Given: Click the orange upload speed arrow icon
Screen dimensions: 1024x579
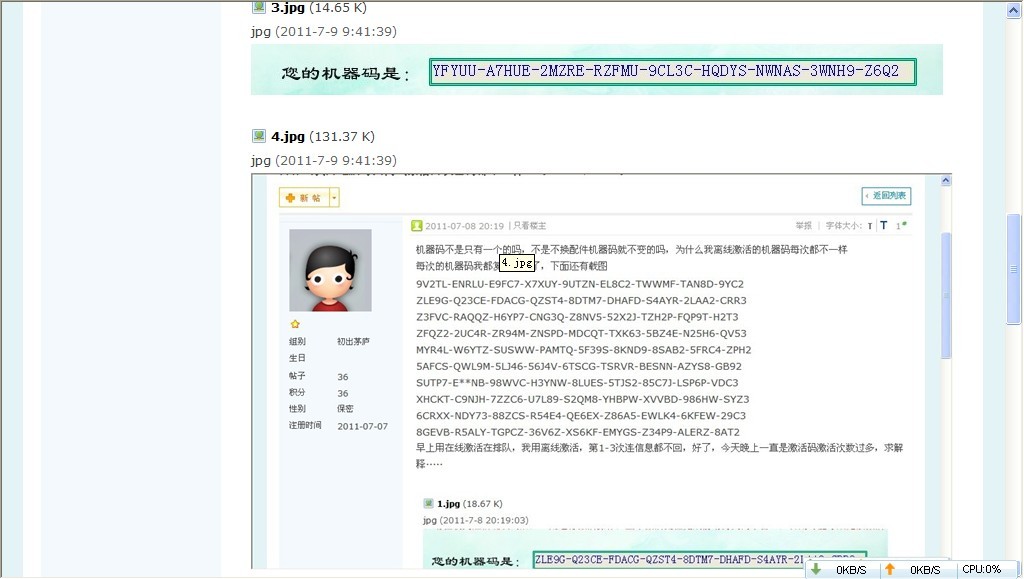Looking at the screenshot, I should point(889,570).
